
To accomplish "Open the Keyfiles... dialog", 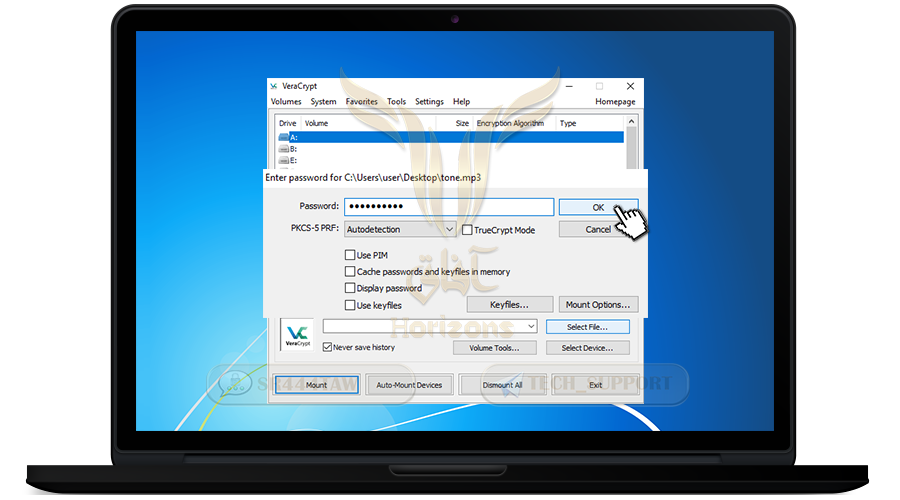I will 509,304.
